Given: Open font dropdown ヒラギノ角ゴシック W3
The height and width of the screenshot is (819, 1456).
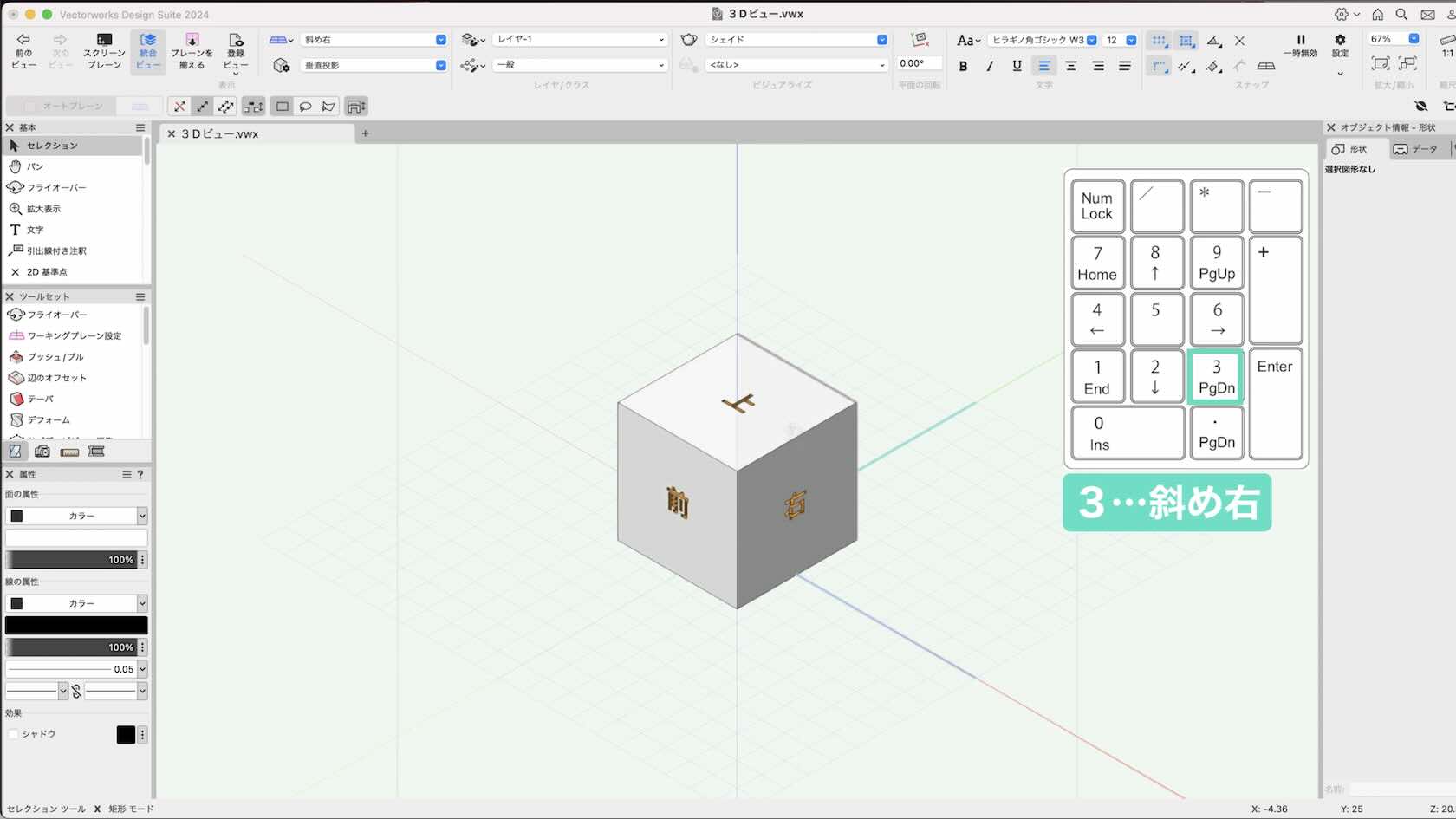Looking at the screenshot, I should pyautogui.click(x=1043, y=40).
